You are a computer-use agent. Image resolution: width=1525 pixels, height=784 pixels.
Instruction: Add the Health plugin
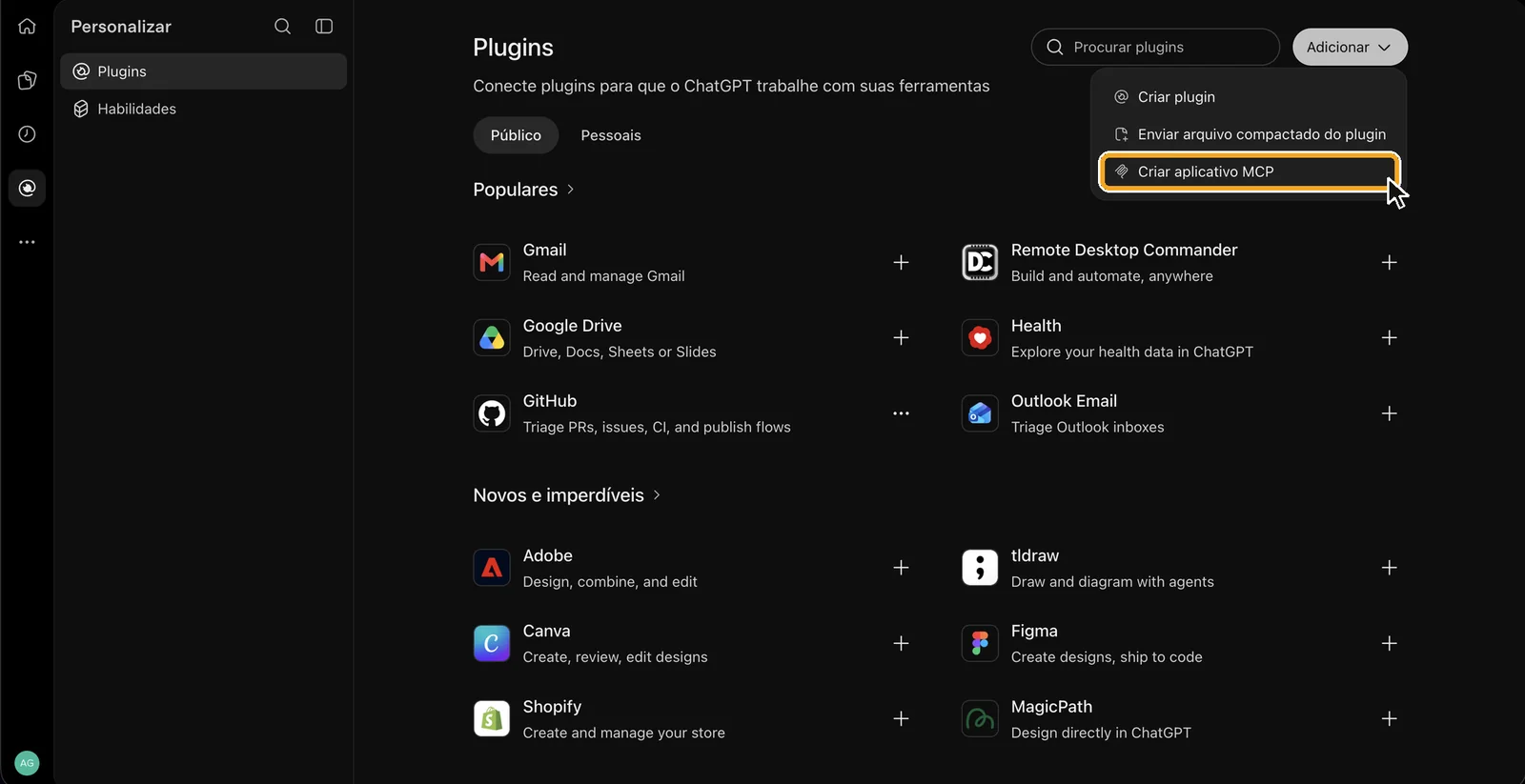[x=1389, y=337]
